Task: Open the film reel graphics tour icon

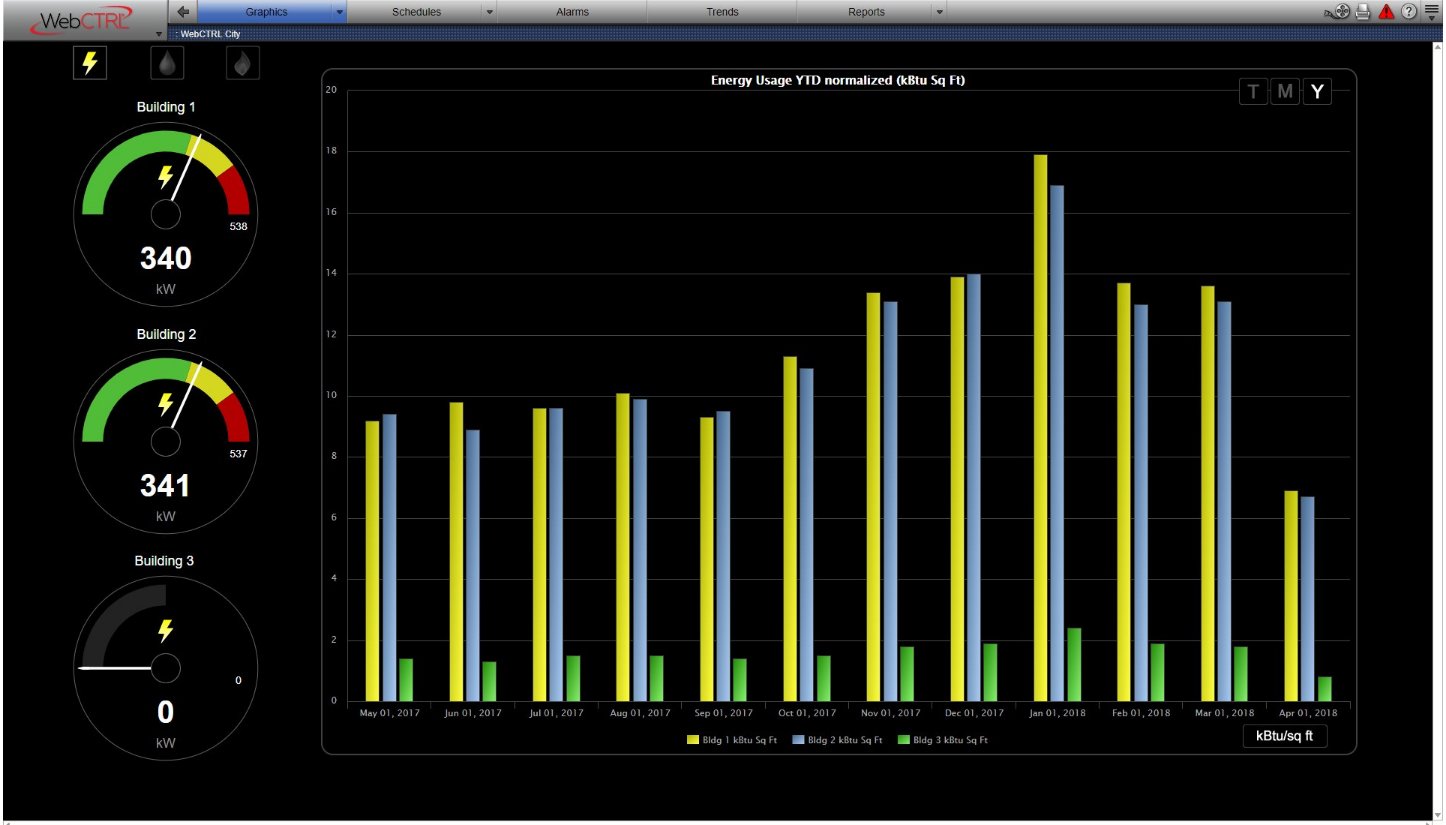Action: click(1341, 10)
